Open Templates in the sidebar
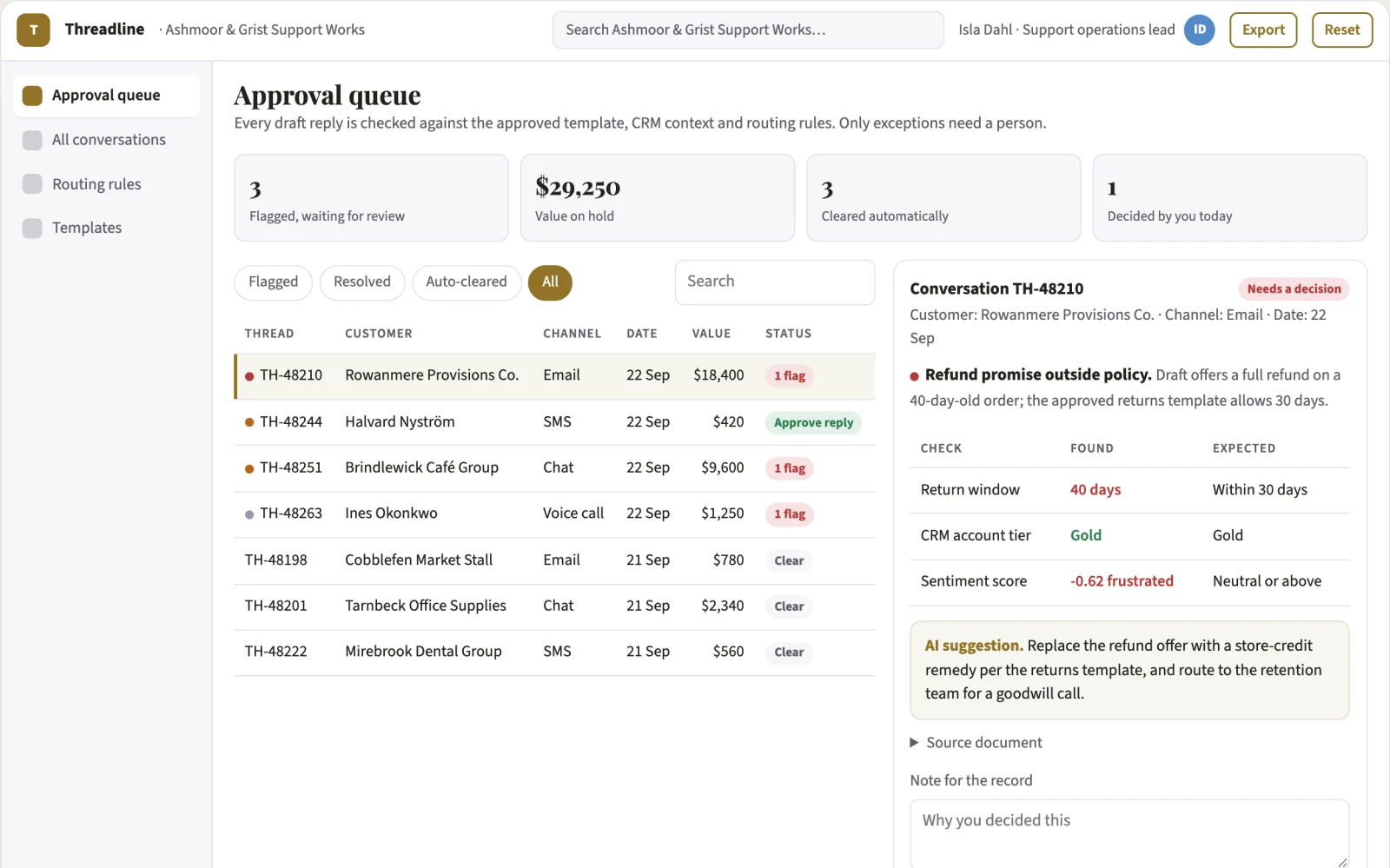This screenshot has height=868, width=1390. (x=107, y=228)
